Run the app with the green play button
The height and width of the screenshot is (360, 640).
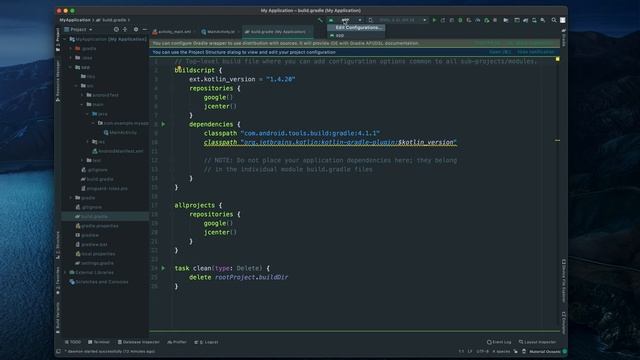tap(434, 20)
